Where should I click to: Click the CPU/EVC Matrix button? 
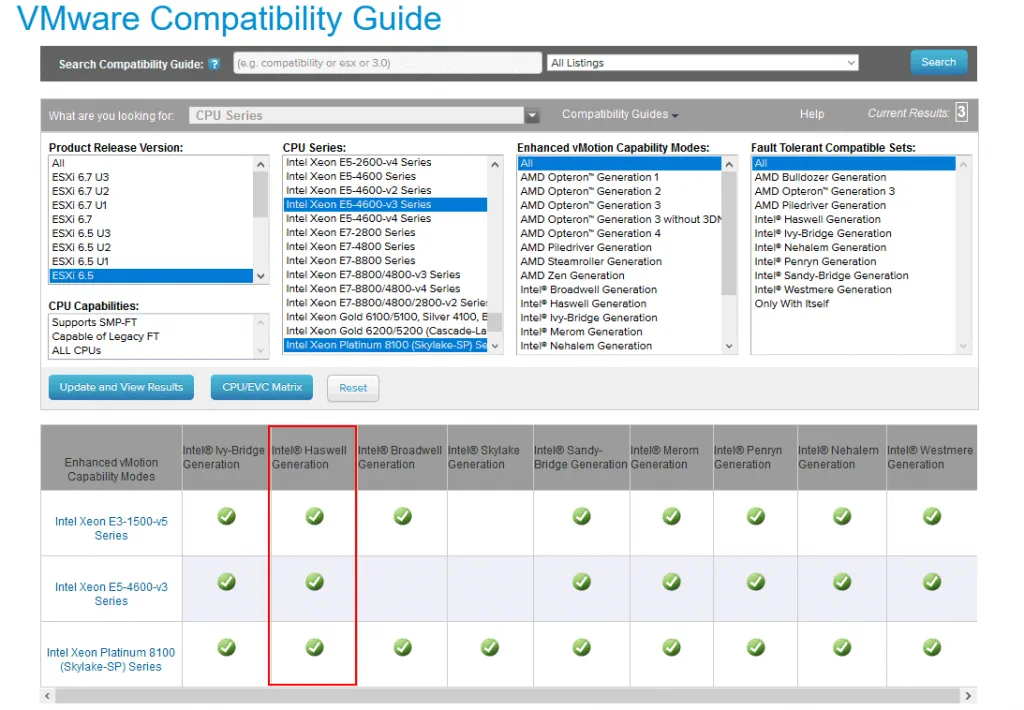coord(262,387)
